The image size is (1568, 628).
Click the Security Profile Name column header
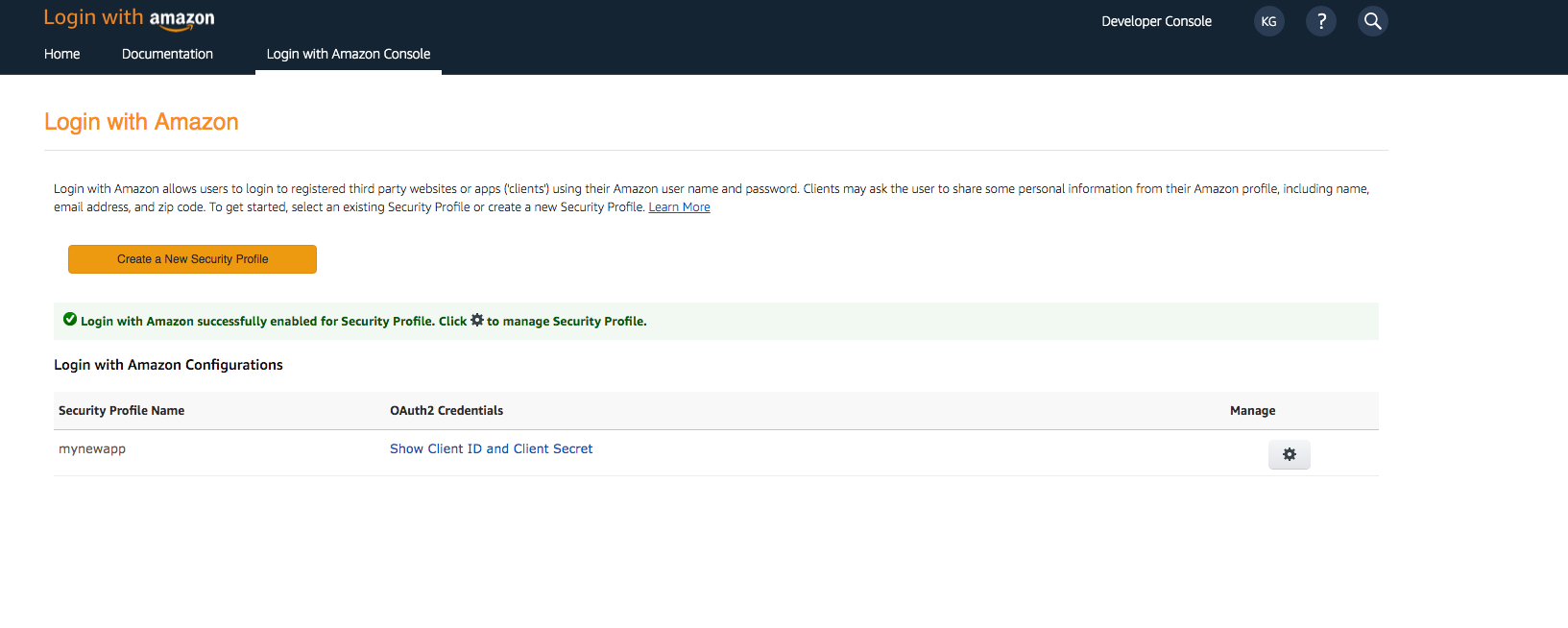point(122,410)
